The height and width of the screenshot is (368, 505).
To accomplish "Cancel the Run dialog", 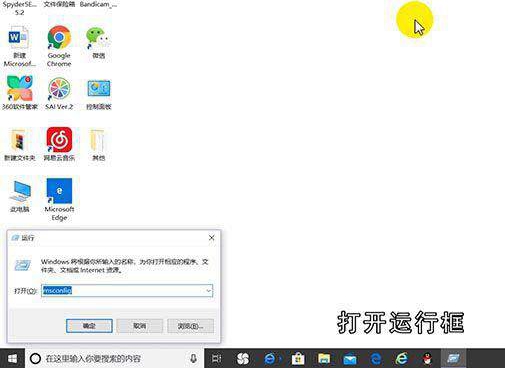I will pyautogui.click(x=140, y=326).
